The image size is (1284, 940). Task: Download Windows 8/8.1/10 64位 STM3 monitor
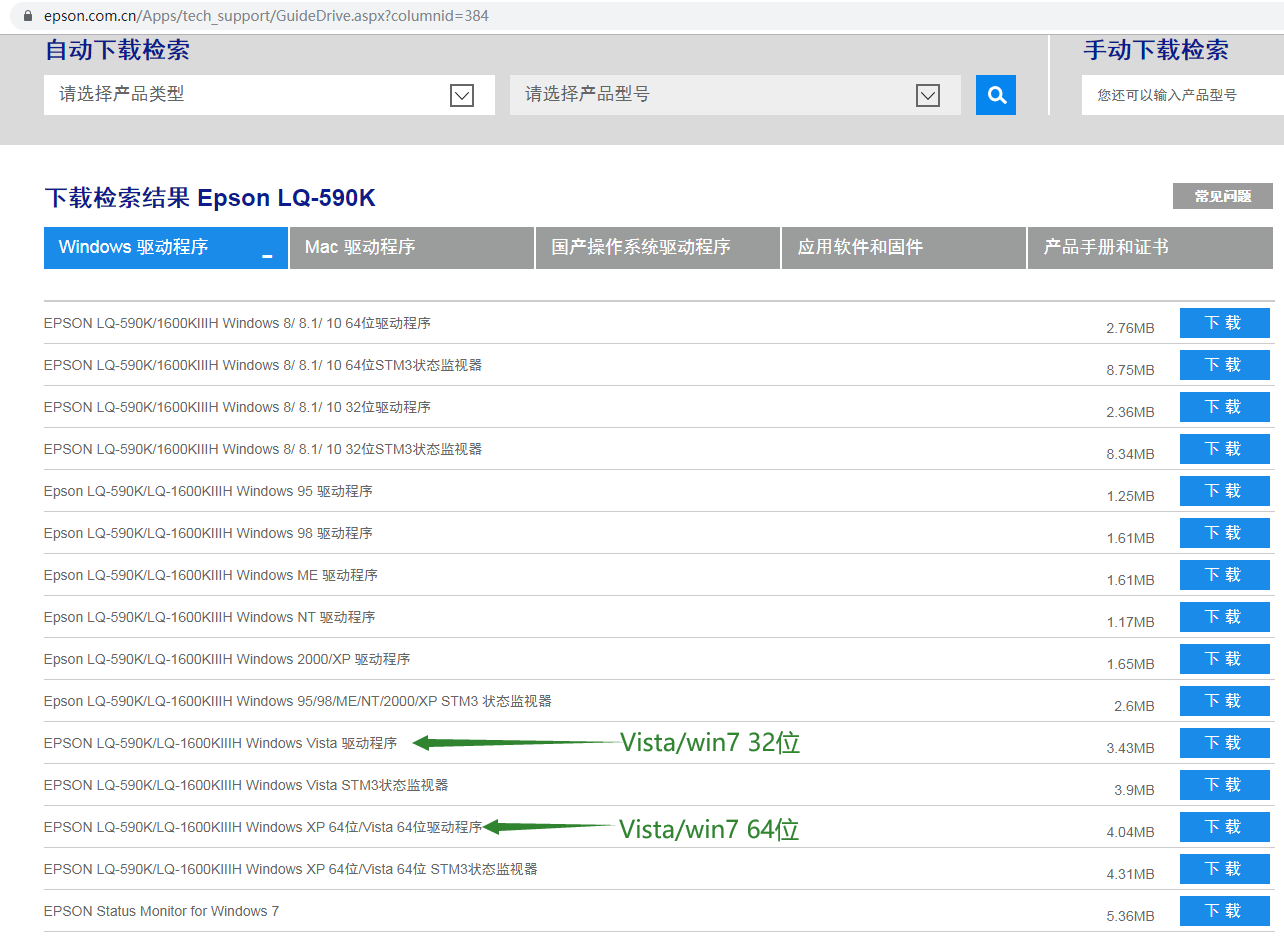pyautogui.click(x=1224, y=365)
